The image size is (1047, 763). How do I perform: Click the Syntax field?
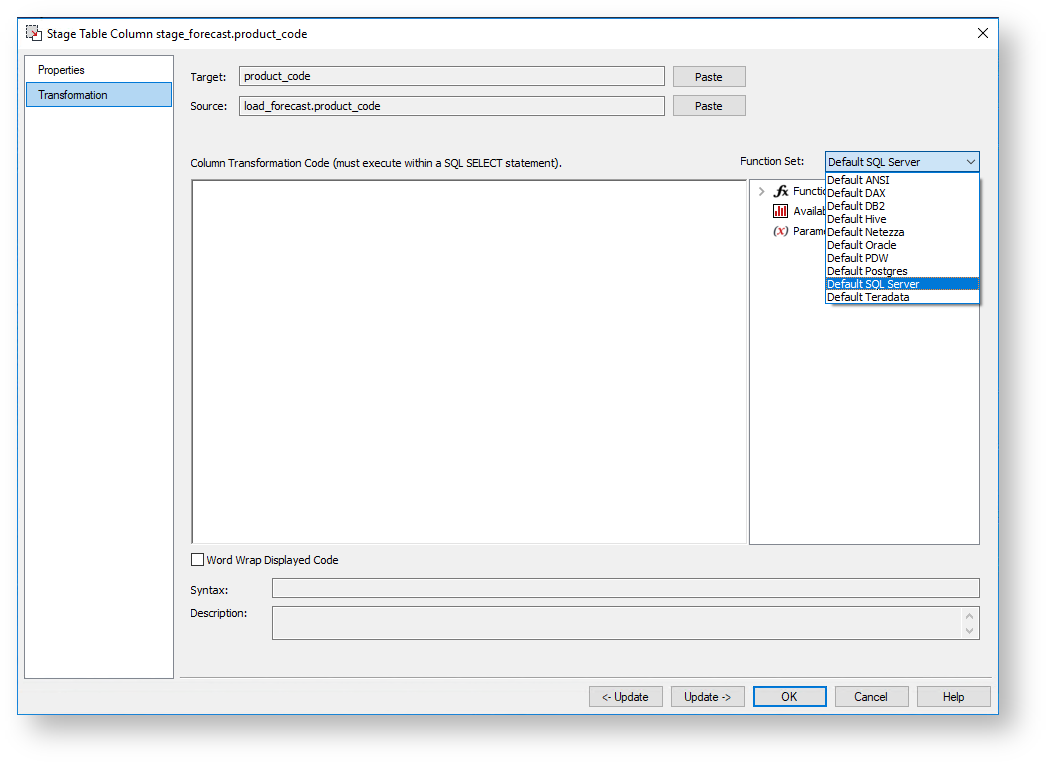pos(625,588)
